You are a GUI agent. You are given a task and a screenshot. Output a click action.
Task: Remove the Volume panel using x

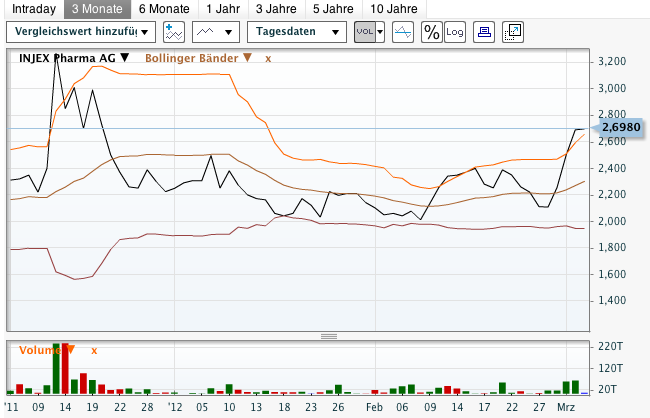tap(94, 351)
